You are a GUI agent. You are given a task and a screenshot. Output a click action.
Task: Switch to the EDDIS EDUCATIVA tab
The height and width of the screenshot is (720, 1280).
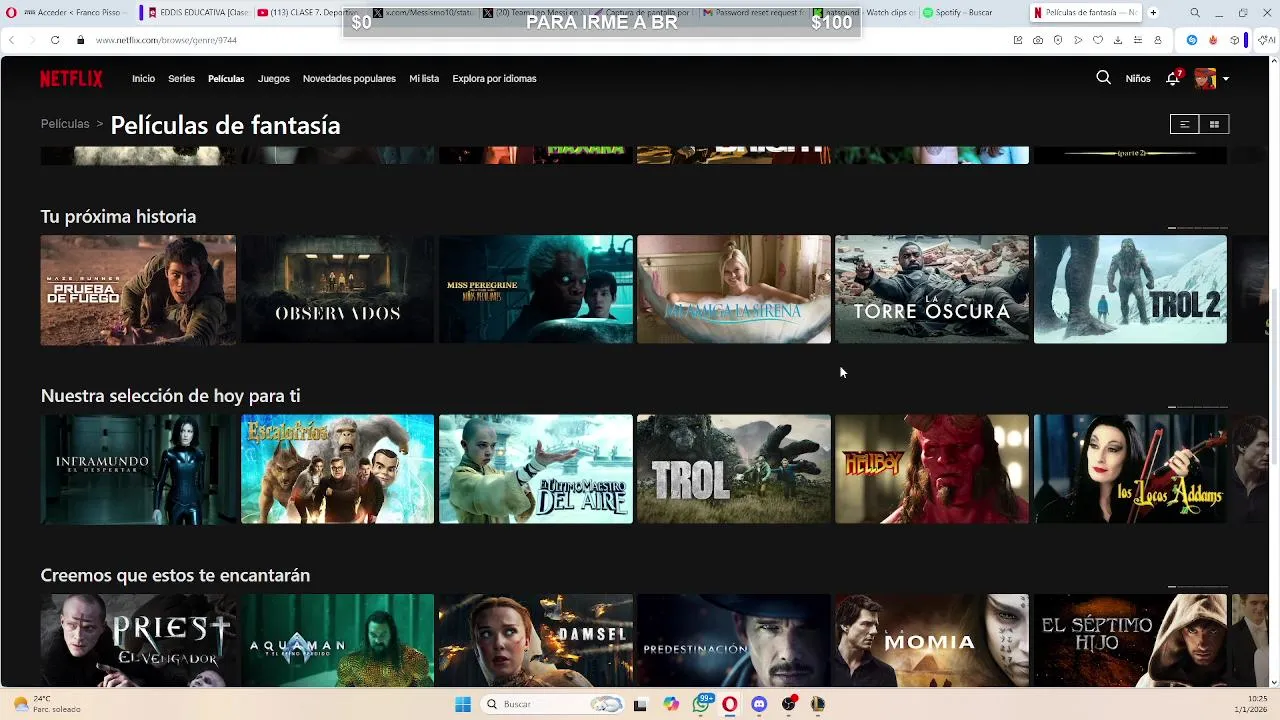(x=198, y=13)
